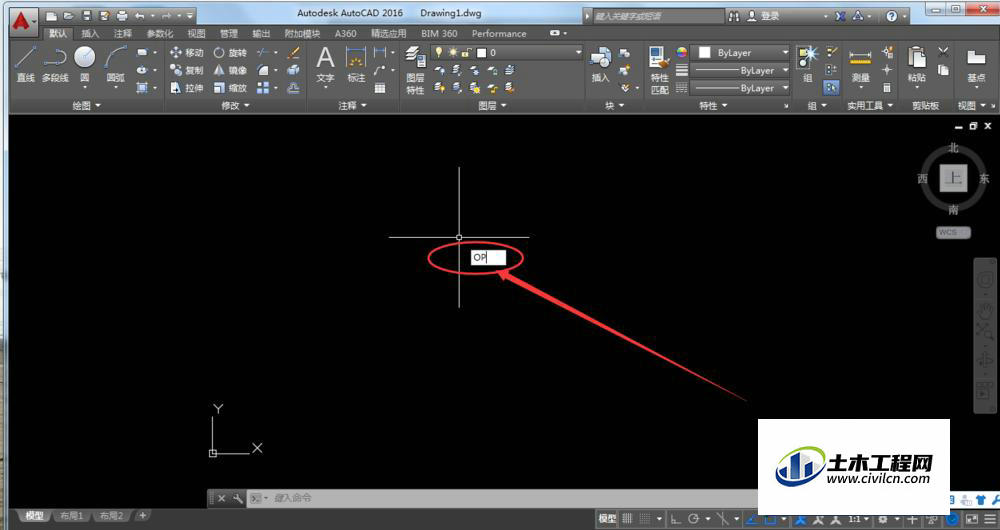The width and height of the screenshot is (1000, 530).
Task: Toggle the layer freeze sun icon
Action: [x=453, y=53]
